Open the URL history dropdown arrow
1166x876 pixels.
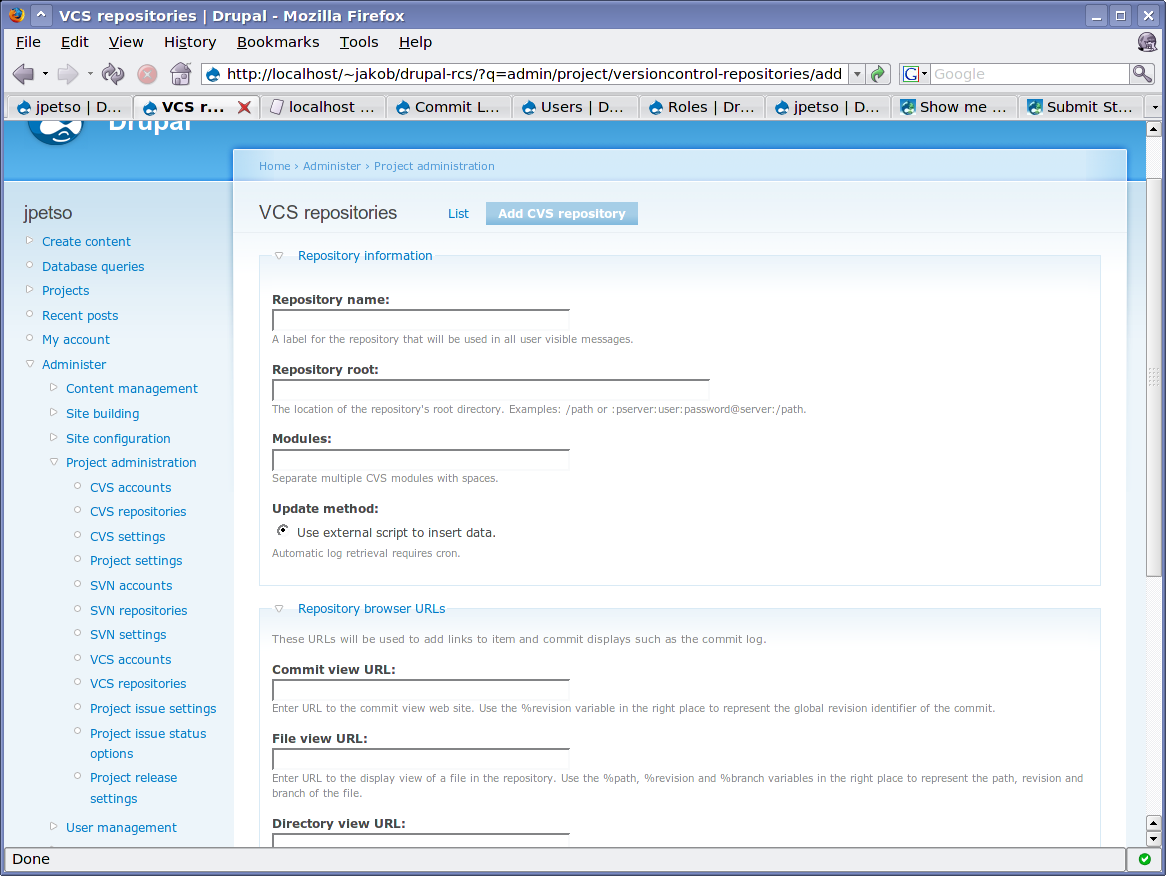pyautogui.click(x=856, y=73)
